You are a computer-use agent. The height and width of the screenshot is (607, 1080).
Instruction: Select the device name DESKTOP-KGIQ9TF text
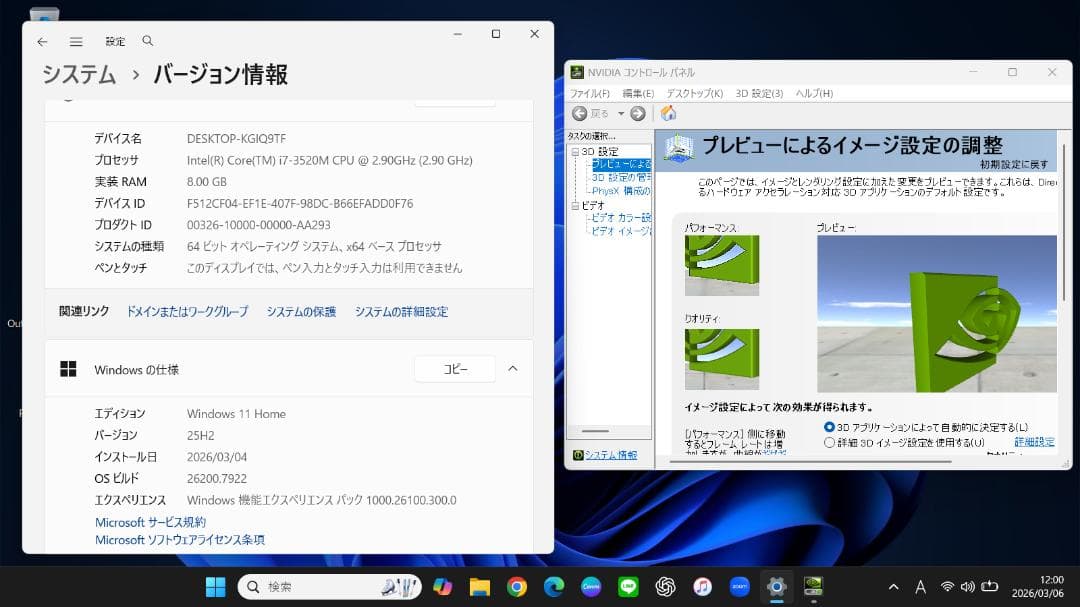[x=236, y=138]
